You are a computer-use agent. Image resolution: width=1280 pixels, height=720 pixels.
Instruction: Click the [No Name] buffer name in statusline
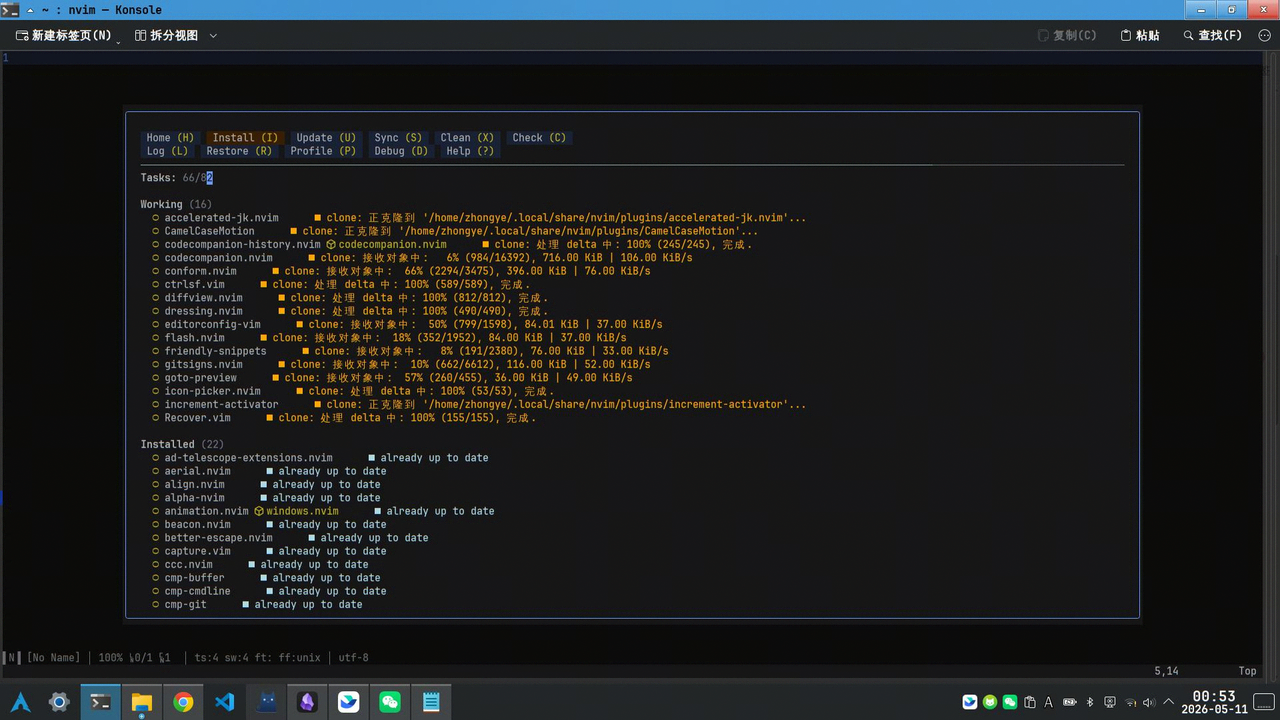[53, 658]
